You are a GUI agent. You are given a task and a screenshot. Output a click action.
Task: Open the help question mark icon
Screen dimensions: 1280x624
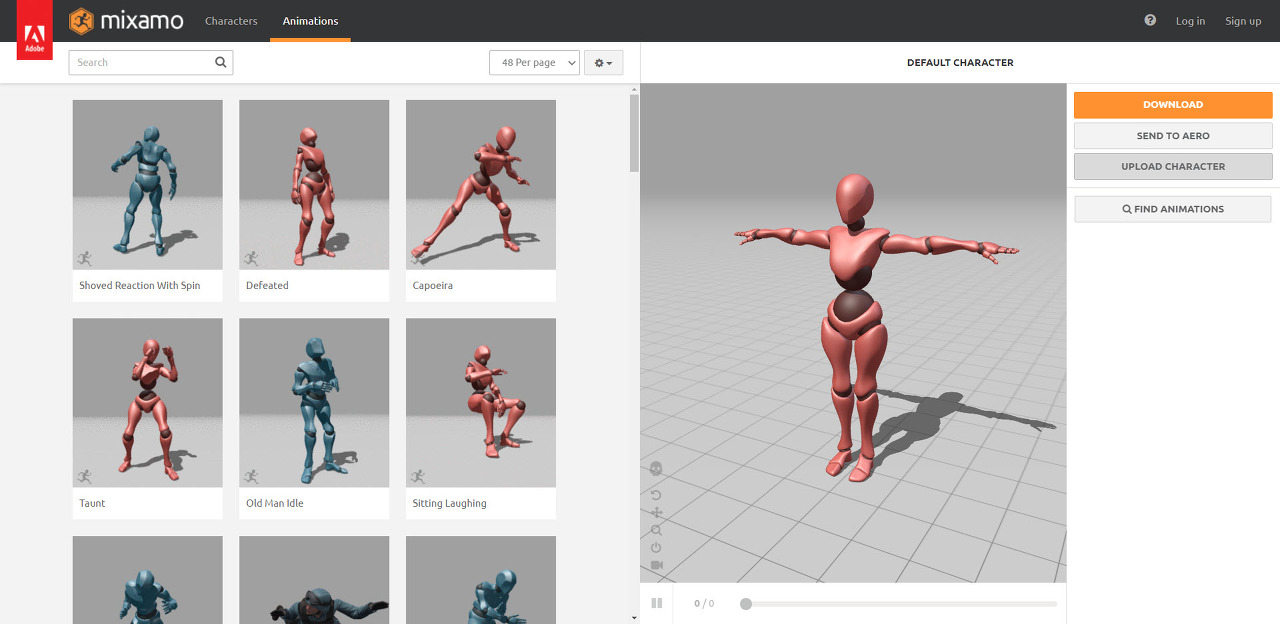click(x=1150, y=20)
